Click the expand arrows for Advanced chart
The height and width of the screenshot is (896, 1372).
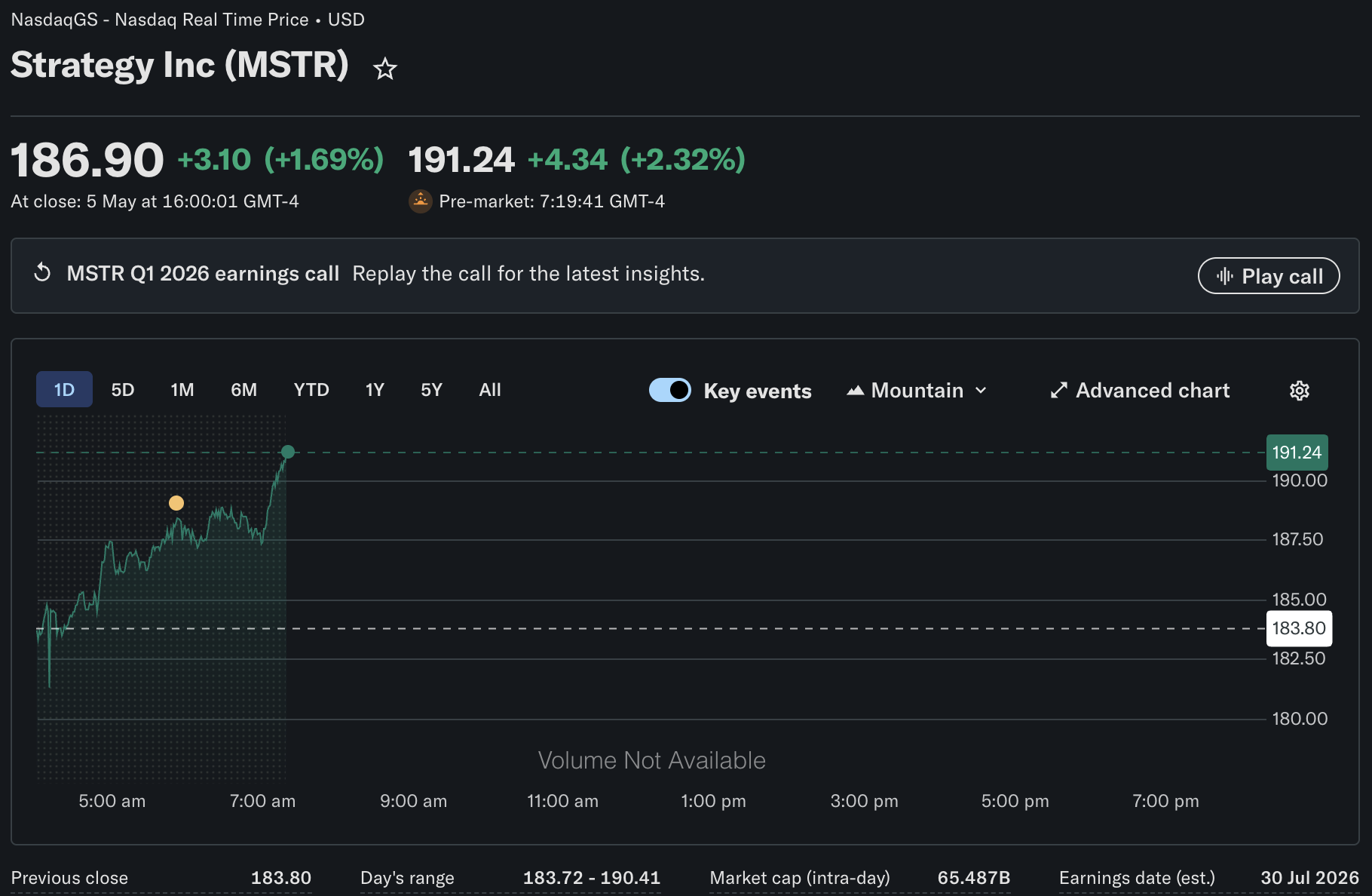(1059, 391)
